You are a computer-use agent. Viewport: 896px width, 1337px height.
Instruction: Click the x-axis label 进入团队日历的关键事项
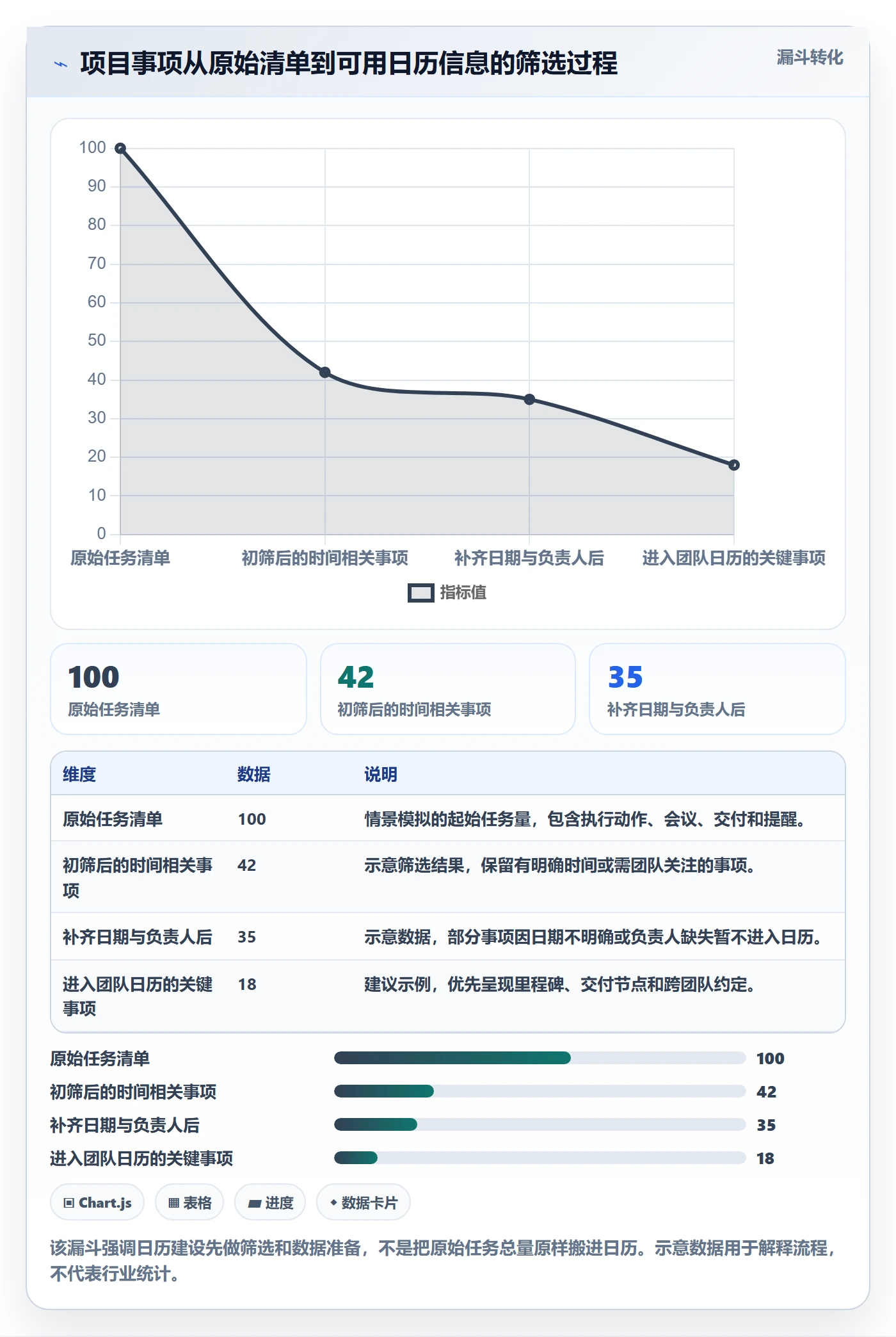tap(734, 558)
